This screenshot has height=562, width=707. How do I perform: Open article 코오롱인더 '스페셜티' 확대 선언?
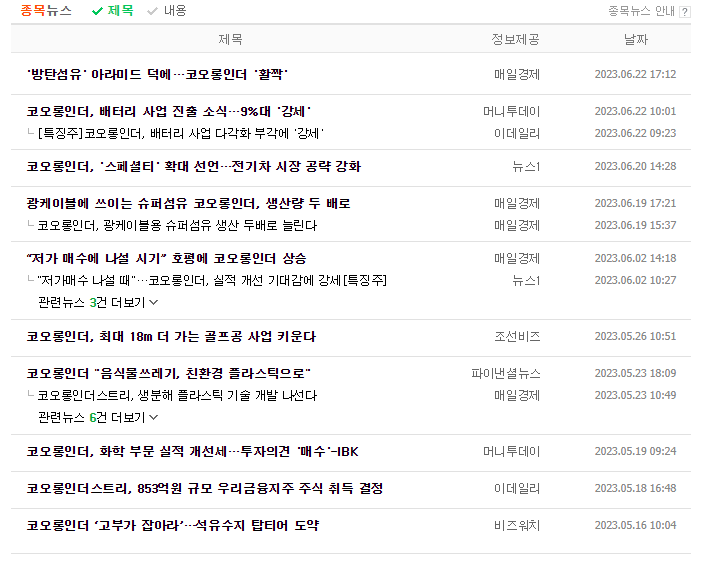tap(194, 166)
